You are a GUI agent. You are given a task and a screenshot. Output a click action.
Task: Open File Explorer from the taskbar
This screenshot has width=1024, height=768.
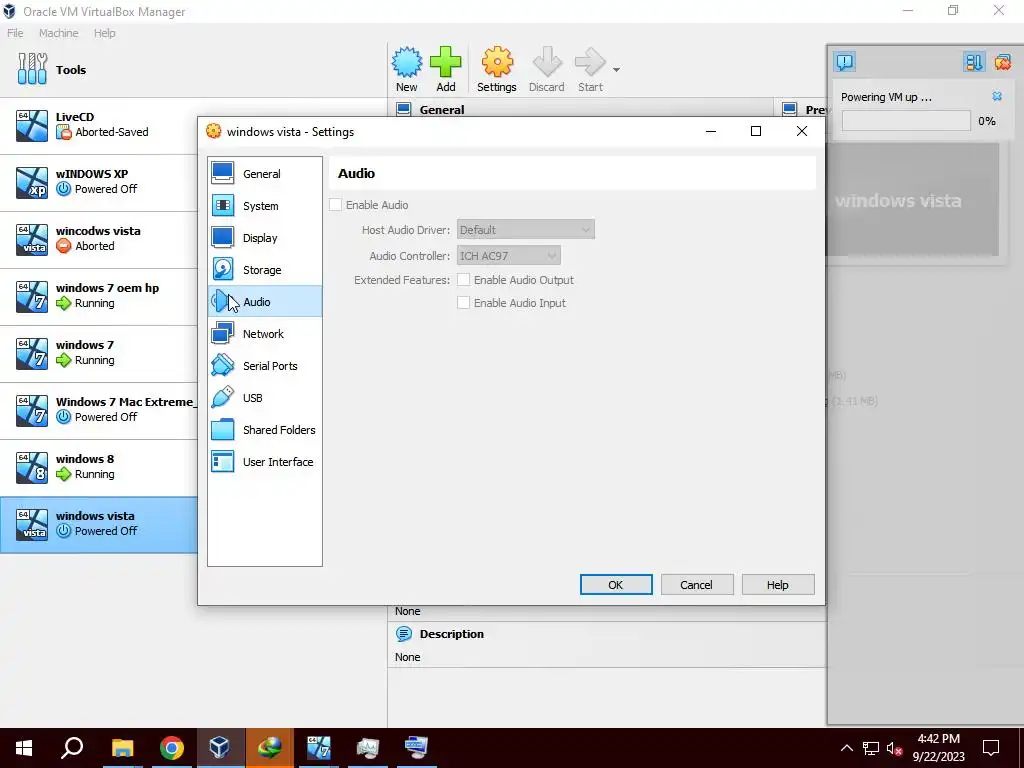122,748
